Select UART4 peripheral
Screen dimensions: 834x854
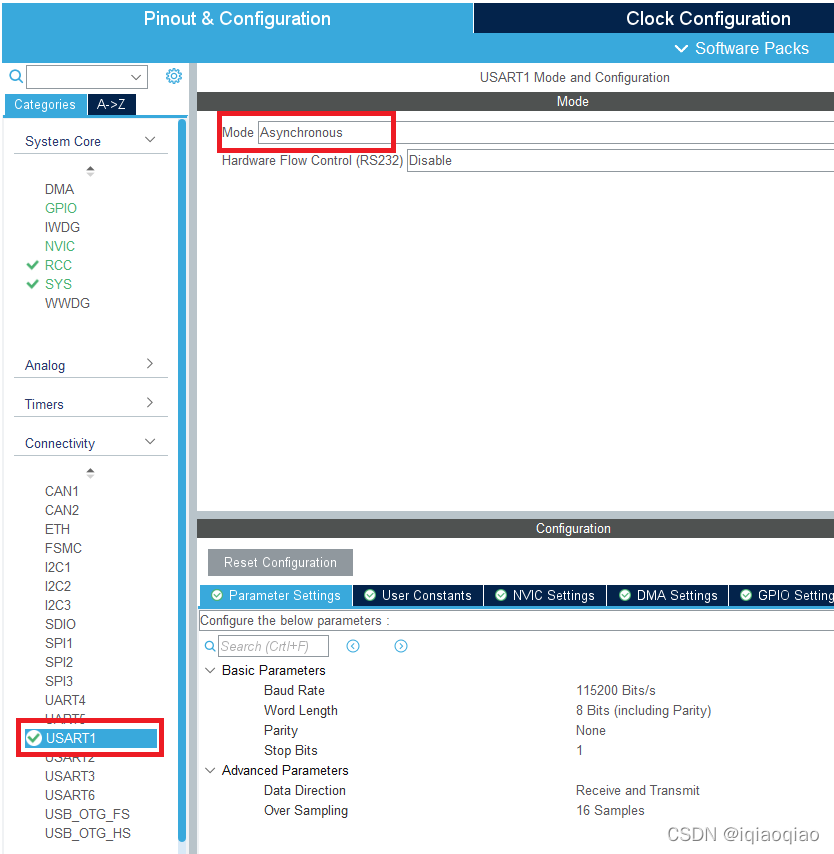coord(65,700)
